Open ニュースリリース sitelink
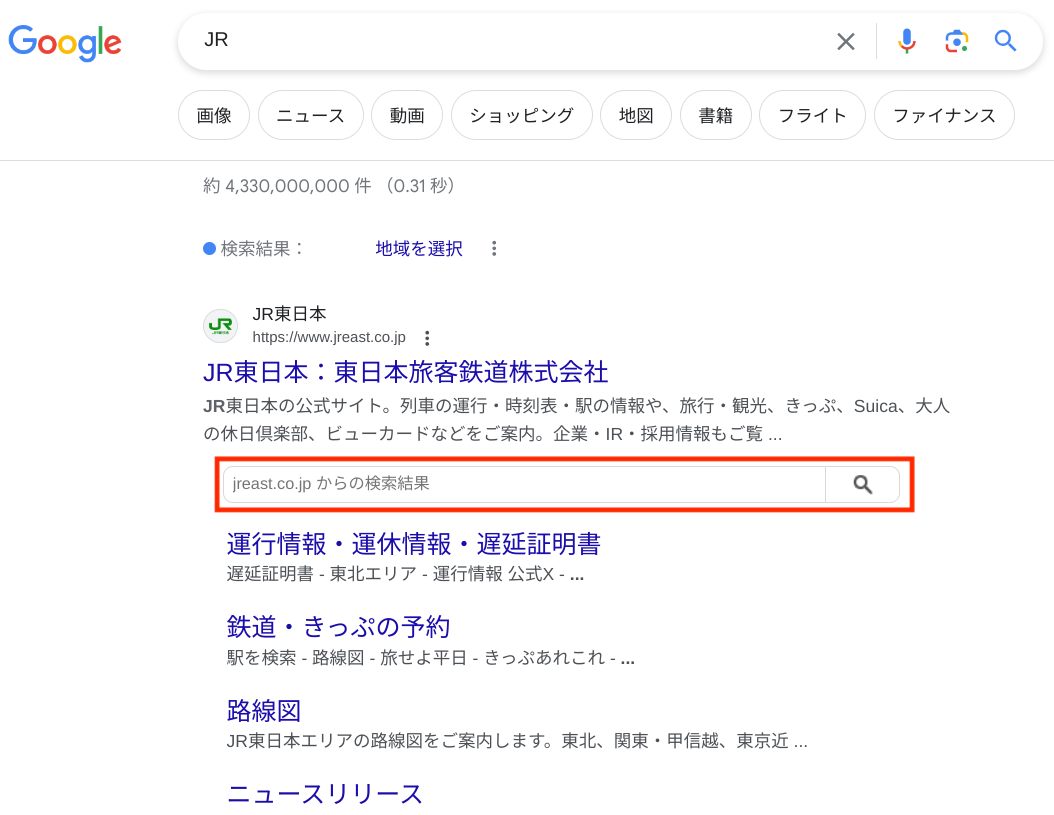 pos(325,794)
